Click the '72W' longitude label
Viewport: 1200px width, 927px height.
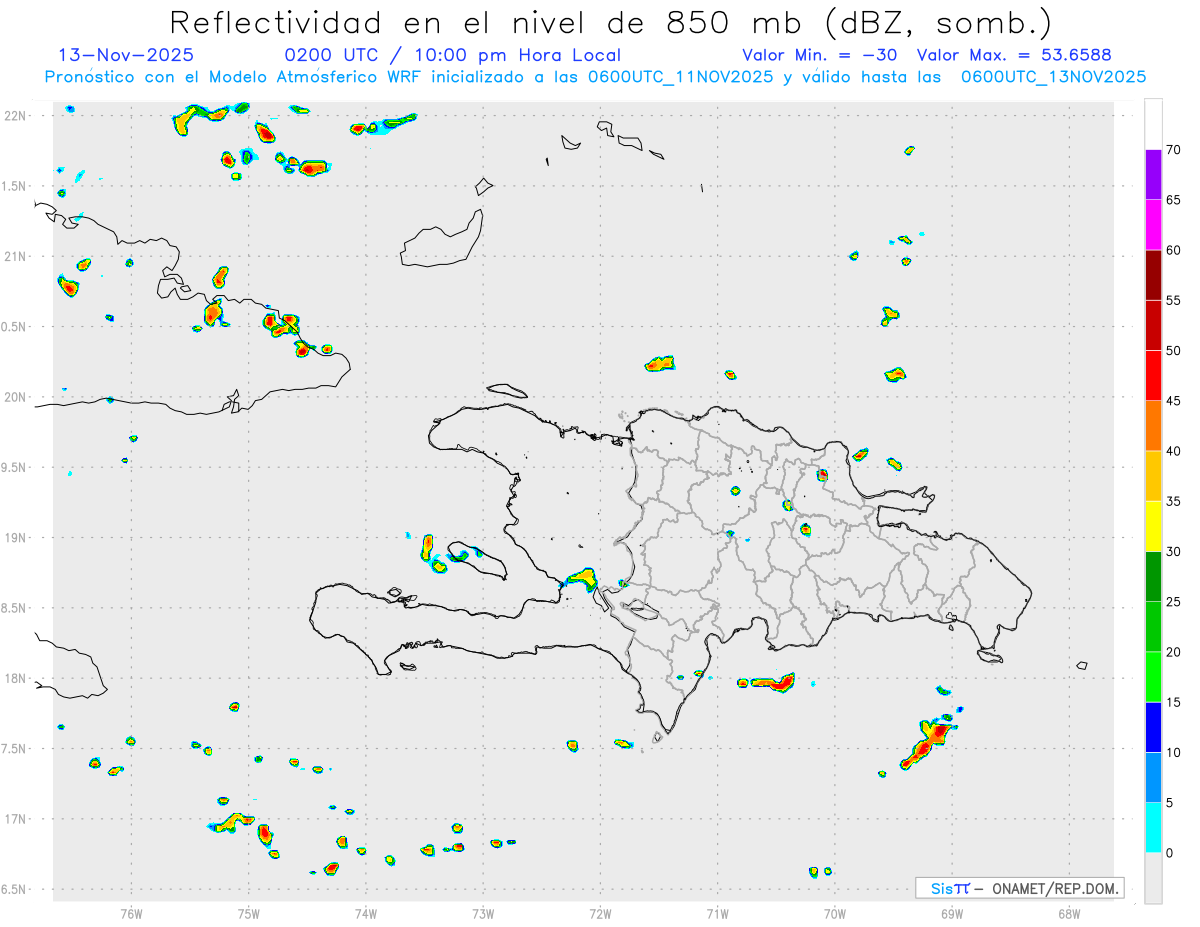click(600, 913)
